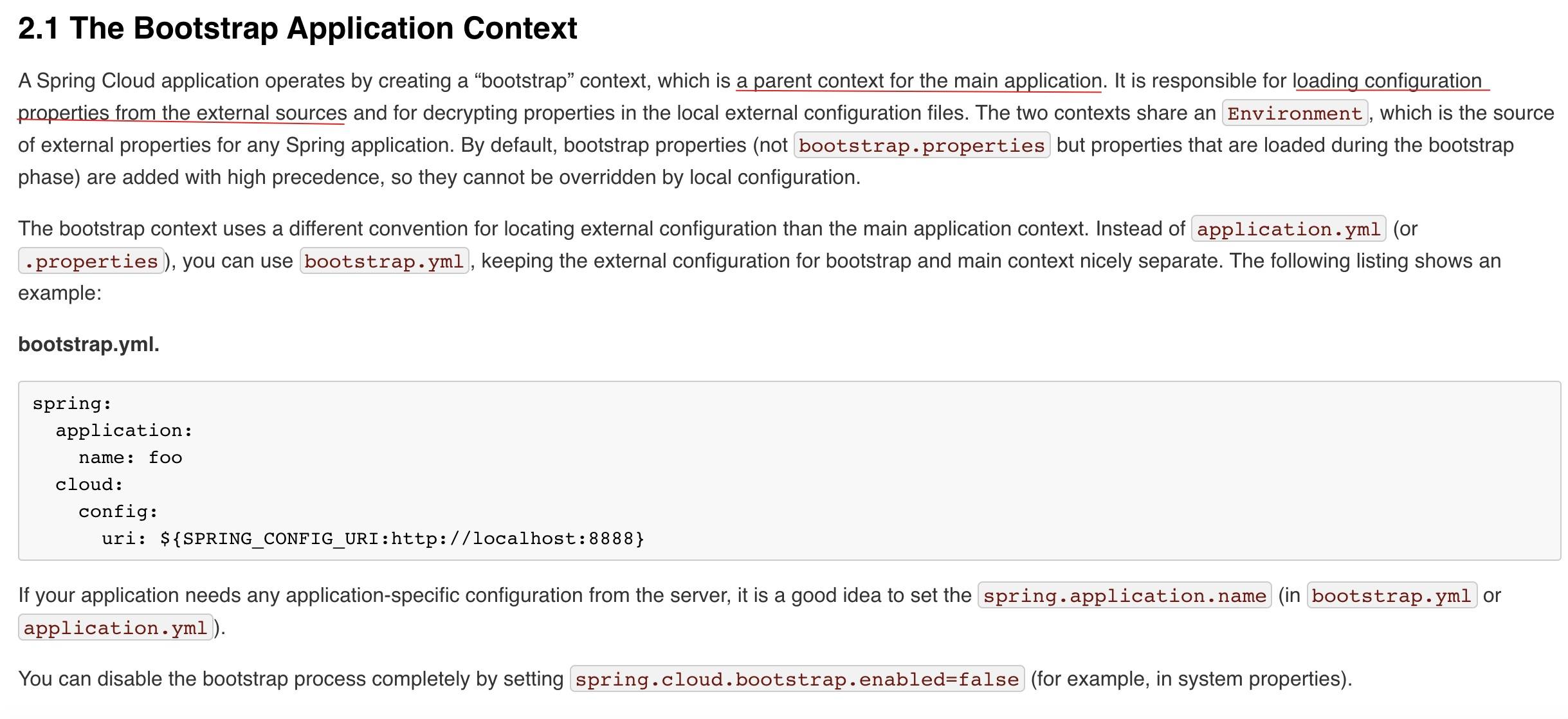Click the bold "bootstrap.yml." listing title
The height and width of the screenshot is (719, 1568).
tap(89, 345)
